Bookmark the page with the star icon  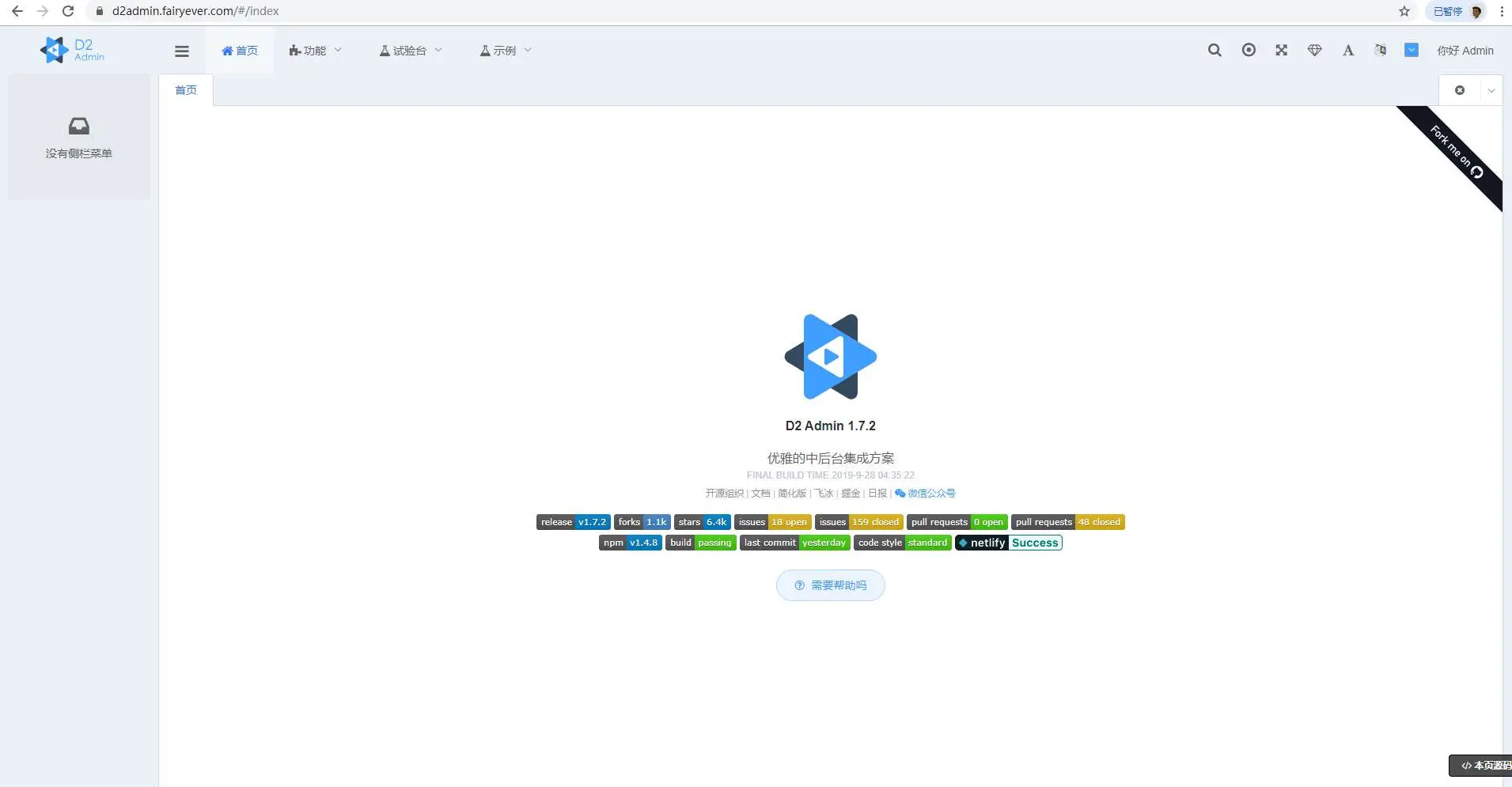pyautogui.click(x=1404, y=11)
